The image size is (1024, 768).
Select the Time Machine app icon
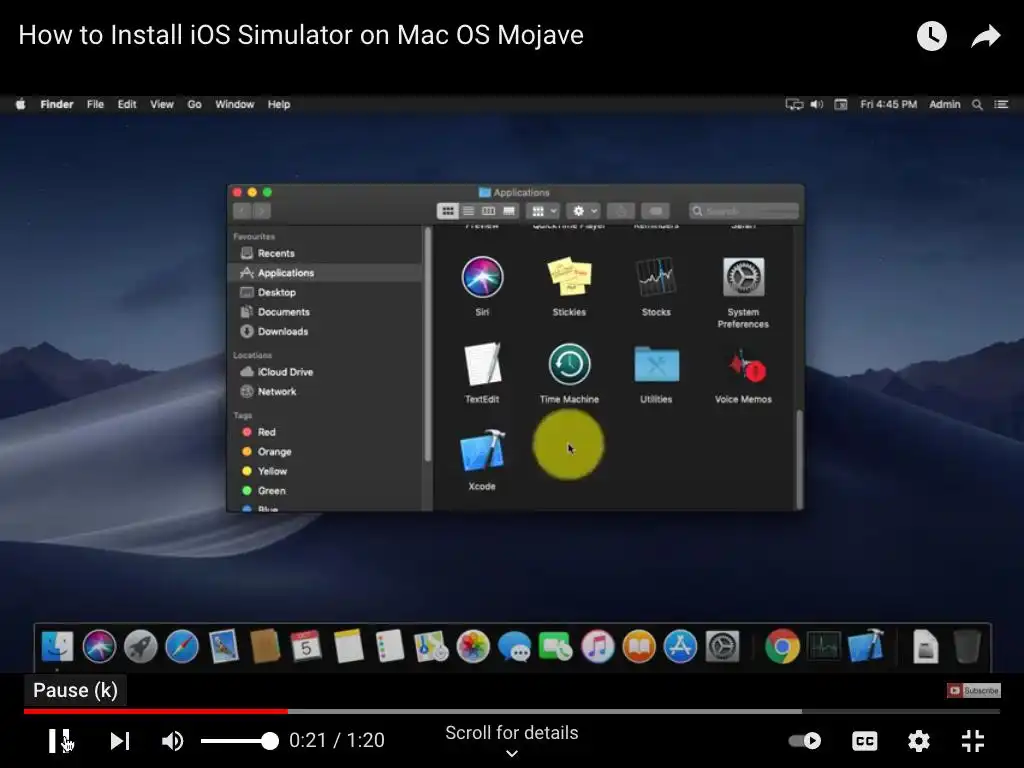[x=569, y=364]
